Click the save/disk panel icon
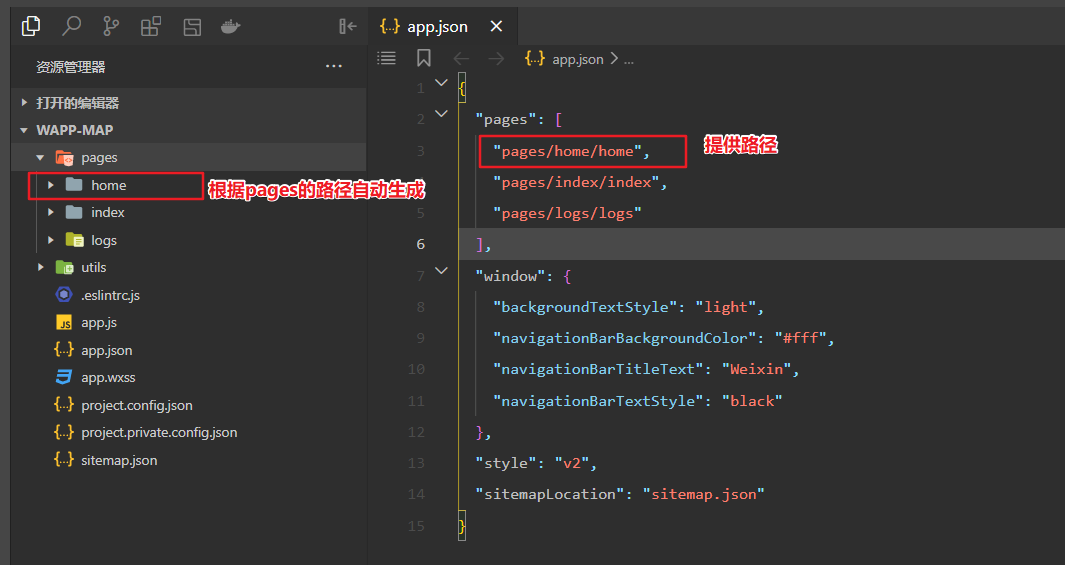 [192, 27]
